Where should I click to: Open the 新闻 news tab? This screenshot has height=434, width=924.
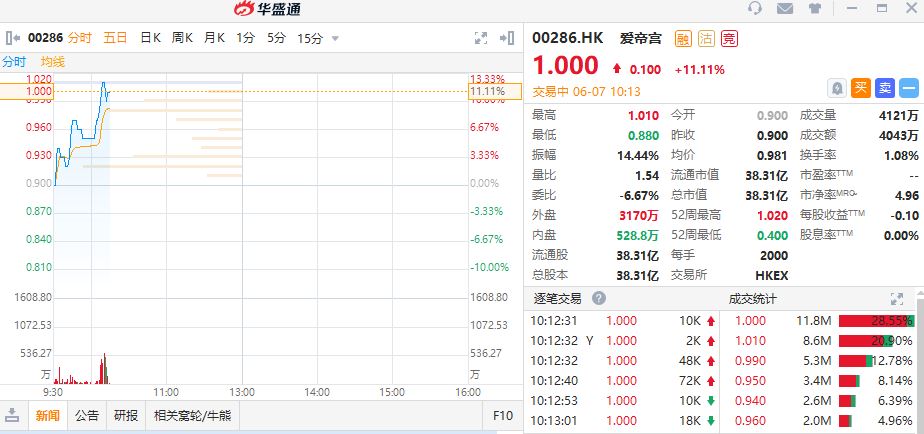pos(48,415)
